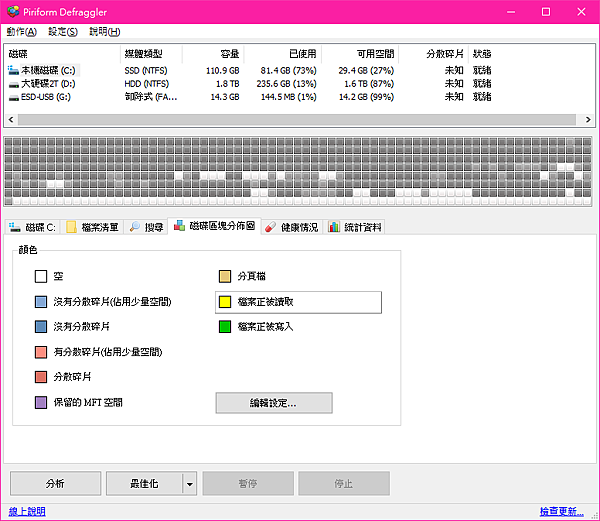Select the pink 有分散碎片(佔用少量空間) swatch
The height and width of the screenshot is (521, 600).
[x=41, y=352]
